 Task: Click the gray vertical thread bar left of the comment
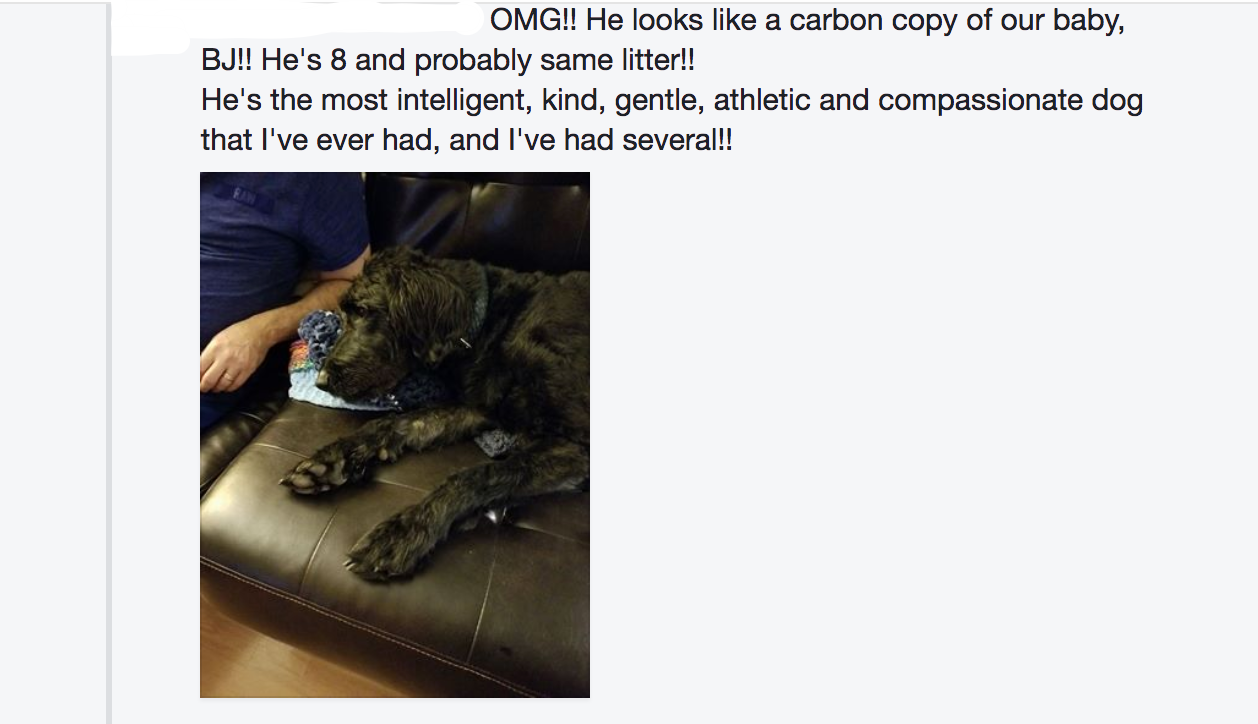point(108,362)
